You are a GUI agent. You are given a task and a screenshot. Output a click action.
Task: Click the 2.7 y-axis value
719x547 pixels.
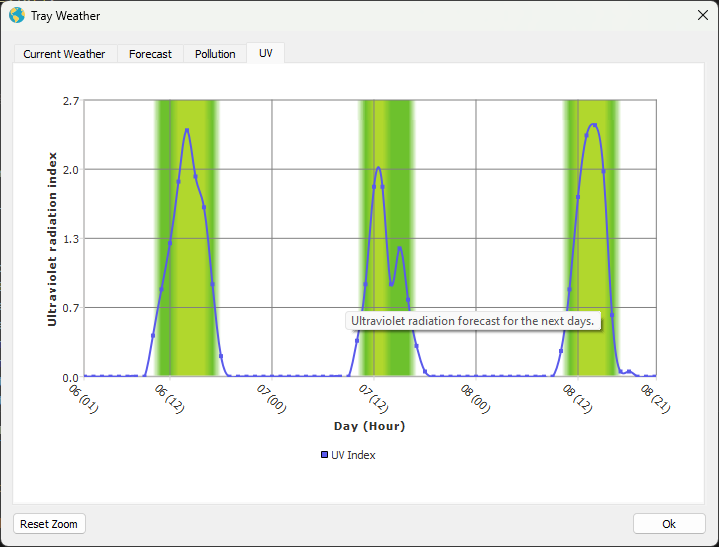(x=71, y=101)
